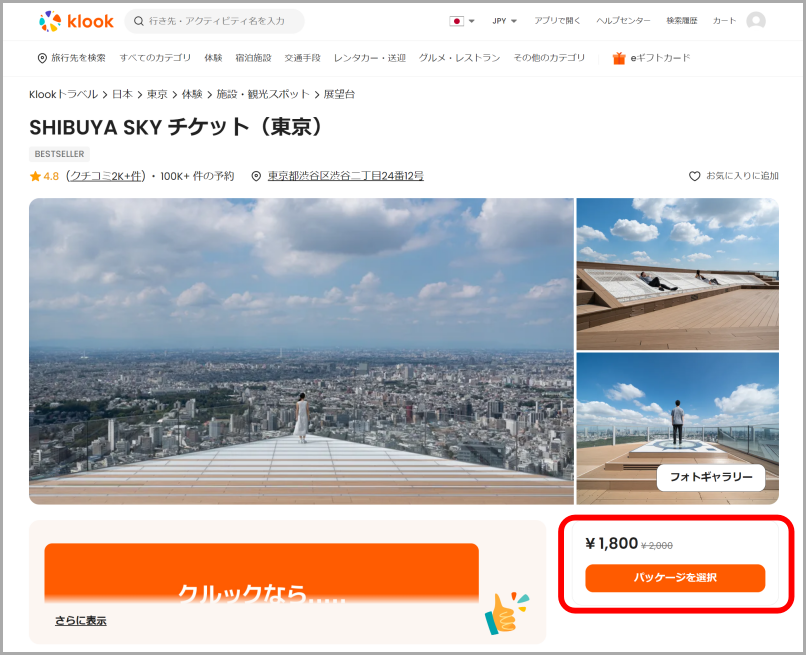806x655 pixels.
Task: Open the ヘルプセンター
Action: [624, 21]
